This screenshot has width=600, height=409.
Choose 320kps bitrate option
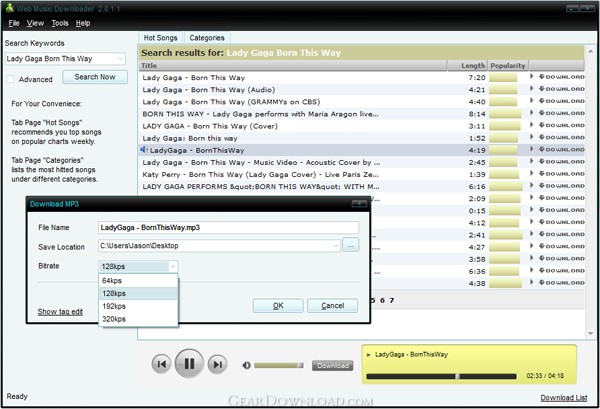[138, 319]
